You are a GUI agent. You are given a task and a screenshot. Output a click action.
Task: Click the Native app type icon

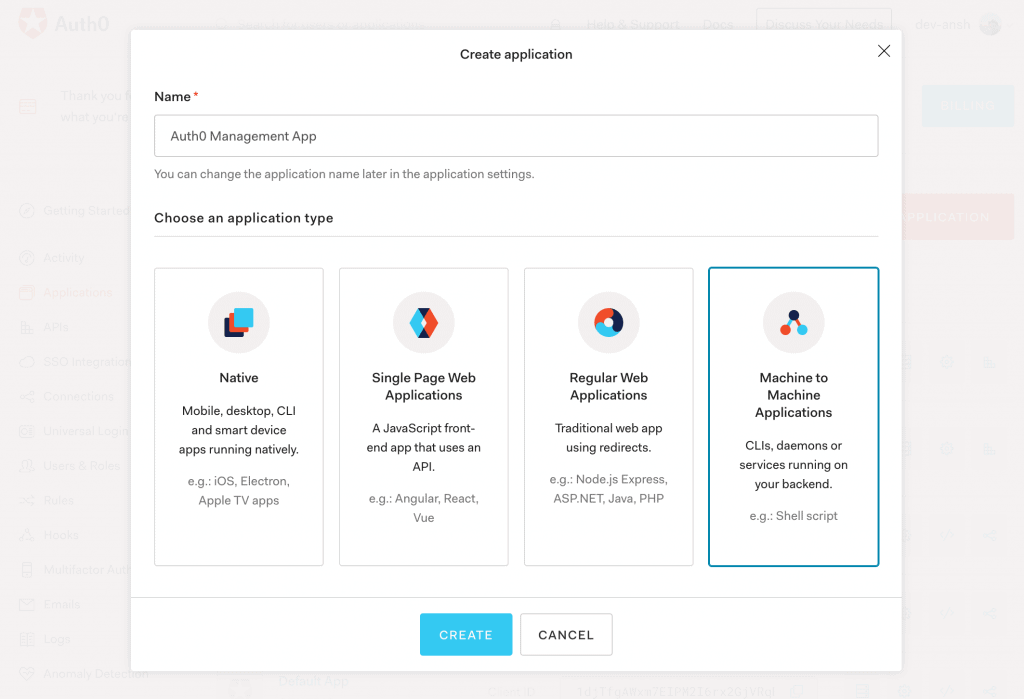click(x=238, y=322)
